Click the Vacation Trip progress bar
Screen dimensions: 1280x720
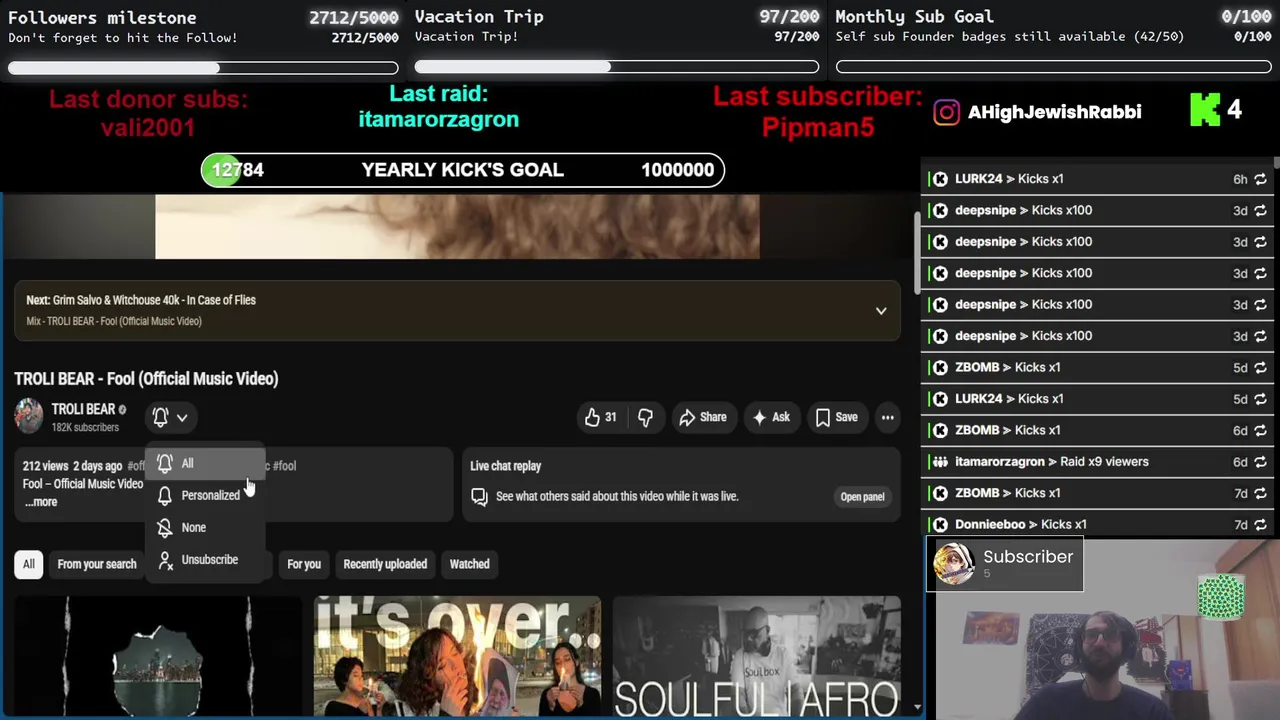pos(617,67)
